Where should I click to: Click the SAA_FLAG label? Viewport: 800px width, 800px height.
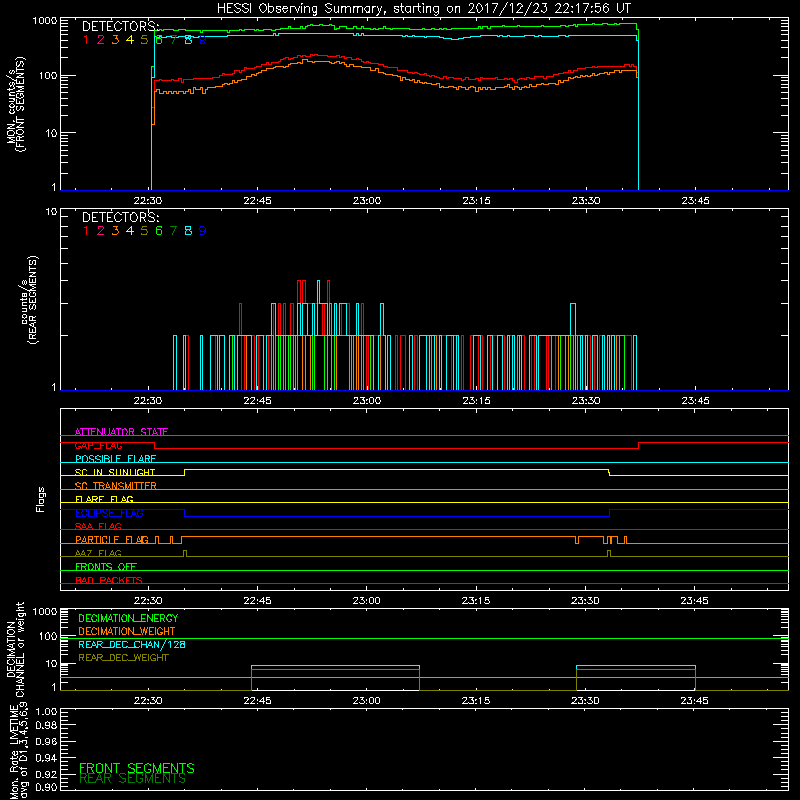98,526
